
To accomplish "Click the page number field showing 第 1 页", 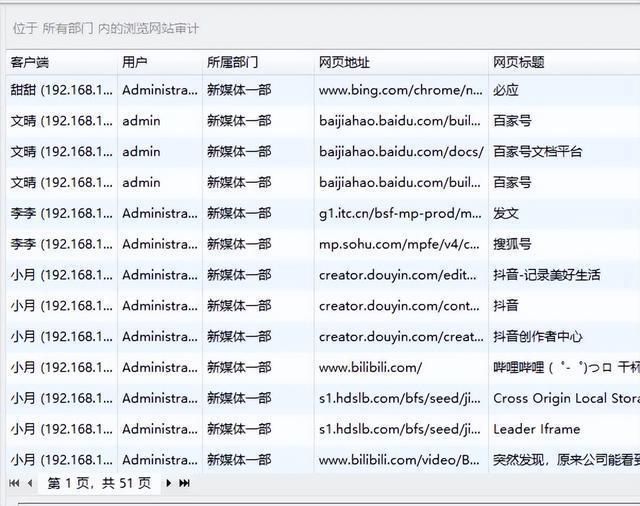I will pos(99,483).
